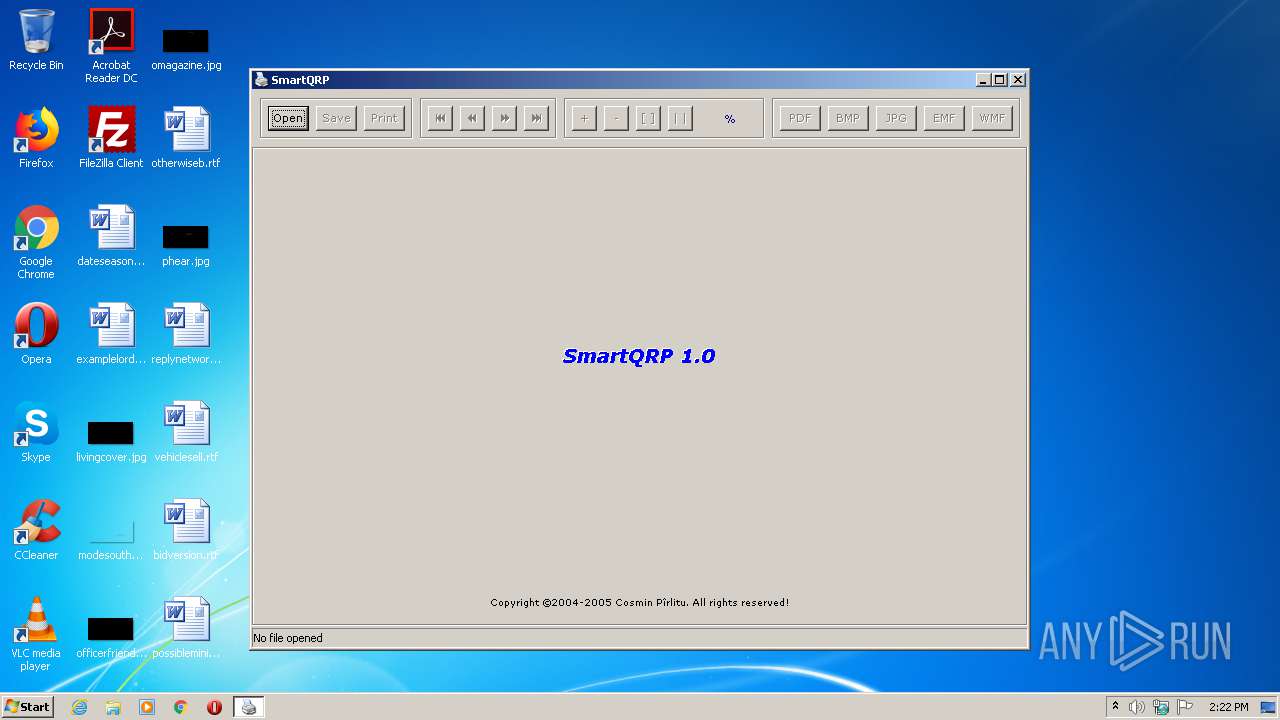This screenshot has height=720, width=1280.
Task: Close the SmartQRP window
Action: [x=1018, y=80]
